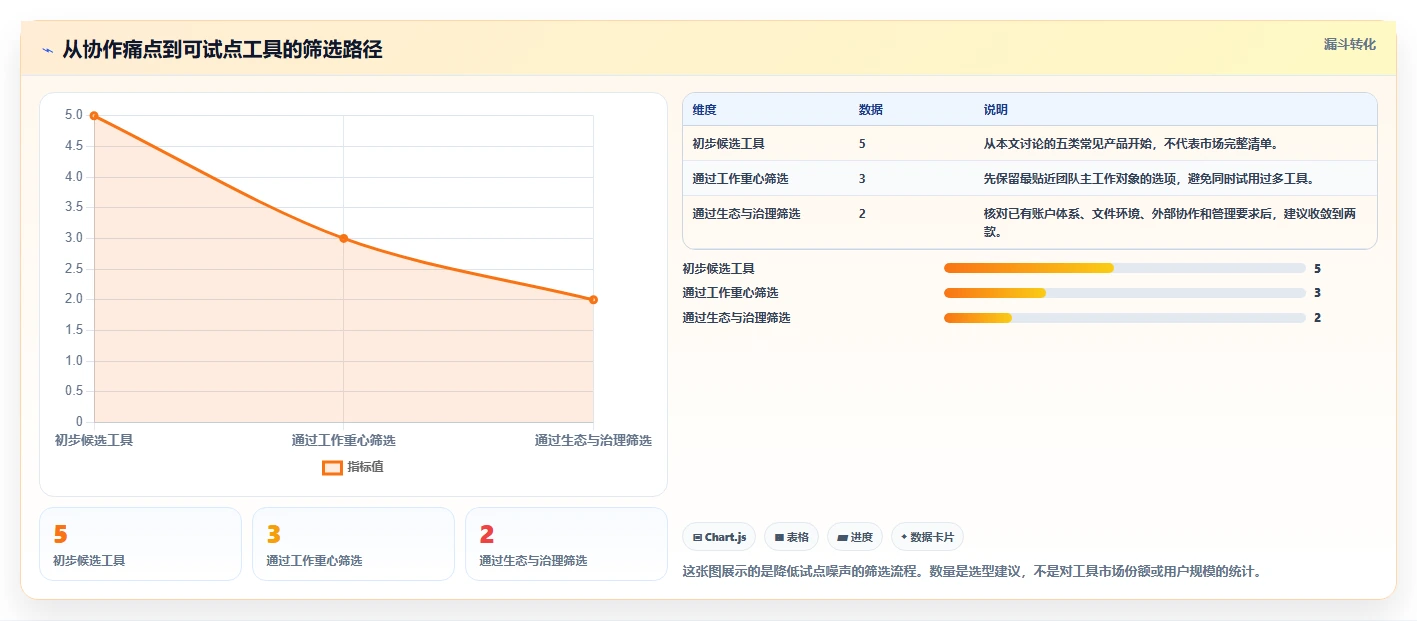This screenshot has width=1417, height=621.
Task: Click progress label 通过工作重心筛选 beside the bars
Action: [x=730, y=293]
